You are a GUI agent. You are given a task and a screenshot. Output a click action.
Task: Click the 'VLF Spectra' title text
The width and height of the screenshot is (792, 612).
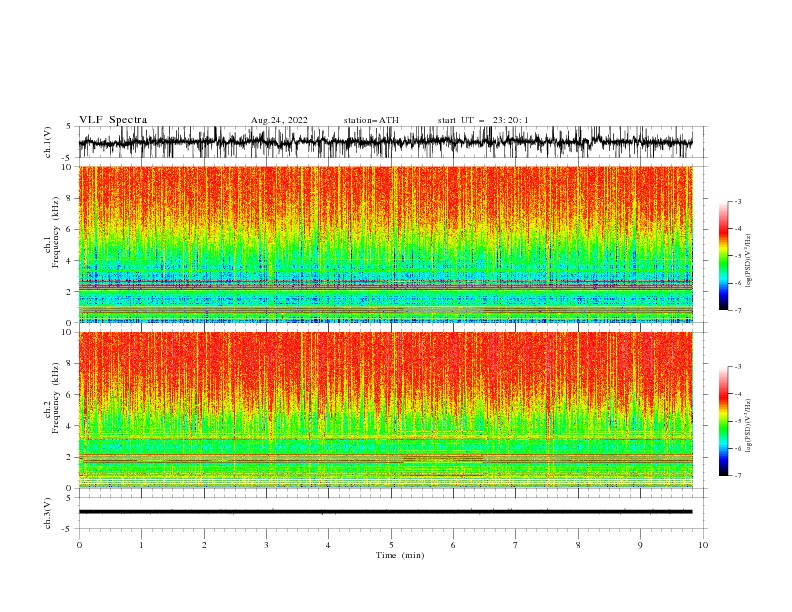tap(113, 120)
